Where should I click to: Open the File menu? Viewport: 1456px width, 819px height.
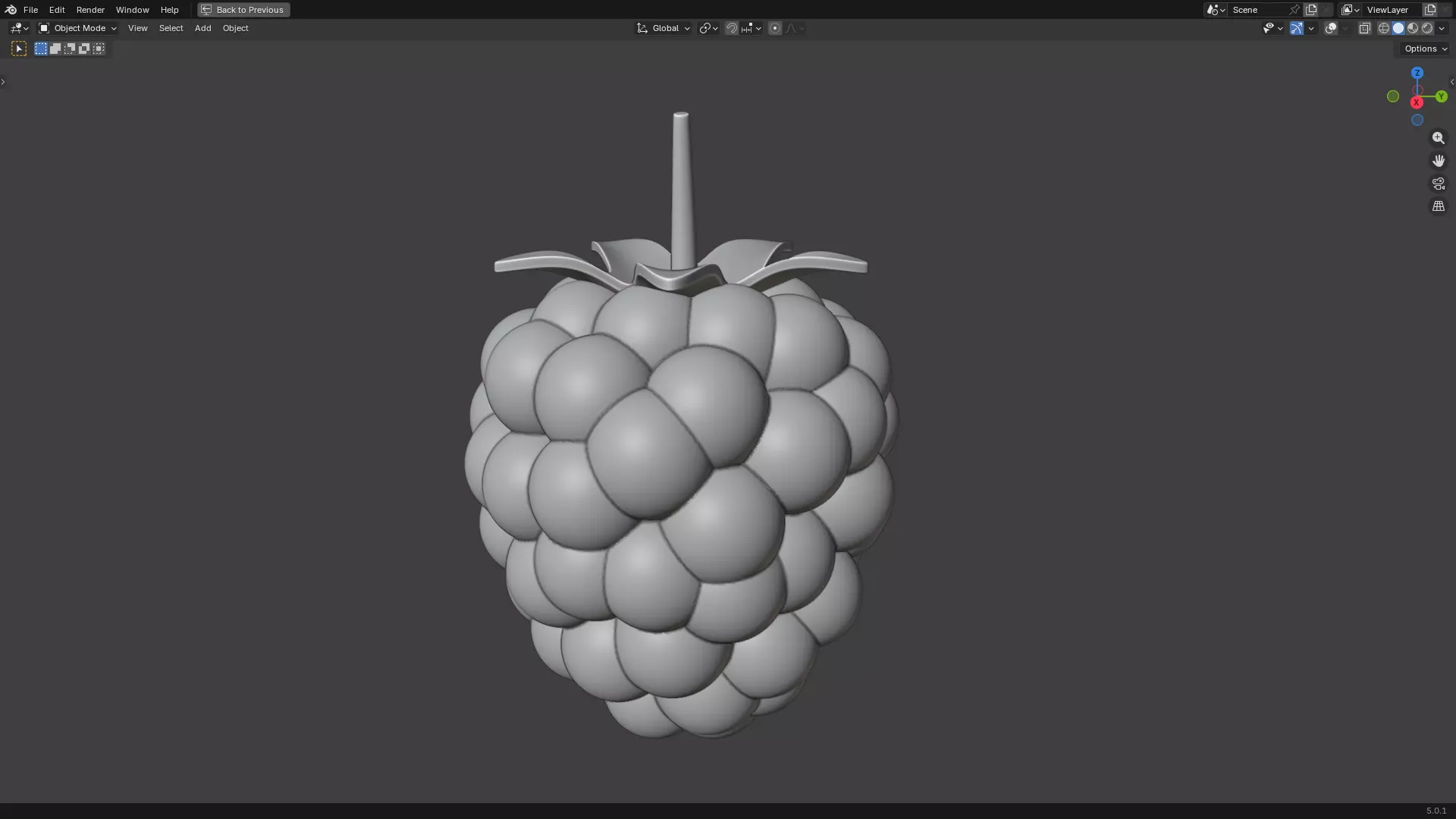[x=30, y=10]
